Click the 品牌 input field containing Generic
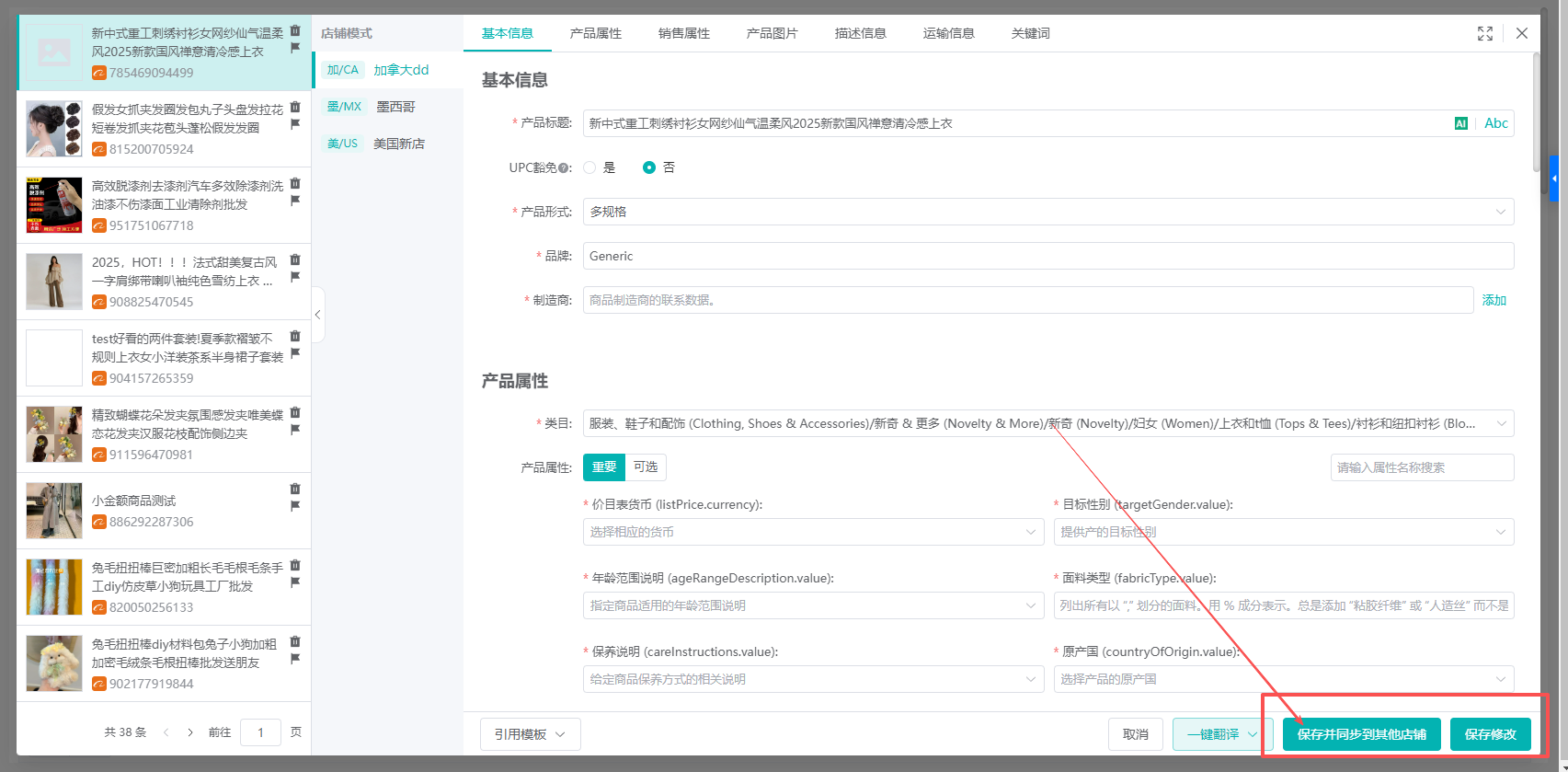Screen dimensions: 1568x772 (x=1047, y=256)
